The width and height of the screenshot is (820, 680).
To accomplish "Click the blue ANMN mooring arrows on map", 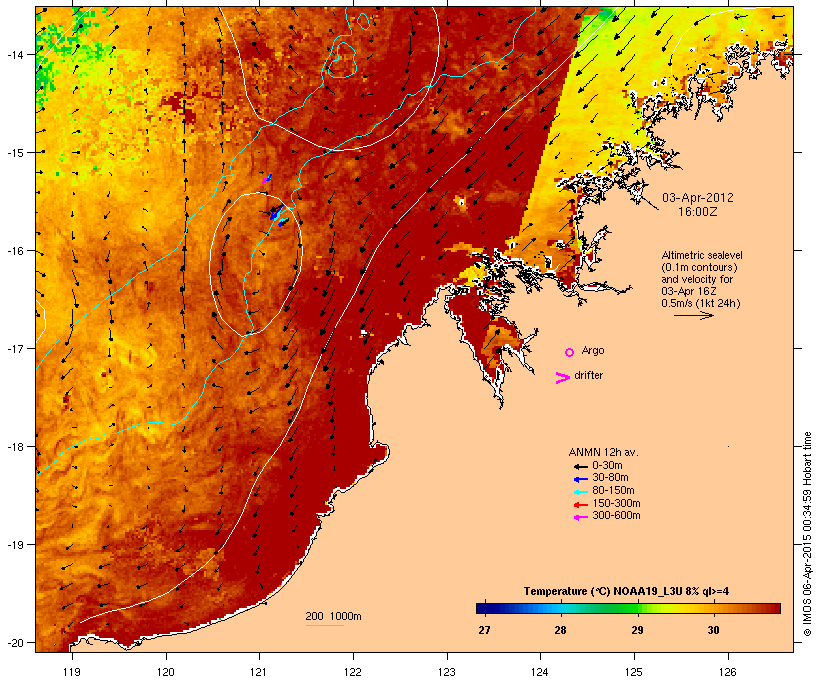I will tap(277, 215).
